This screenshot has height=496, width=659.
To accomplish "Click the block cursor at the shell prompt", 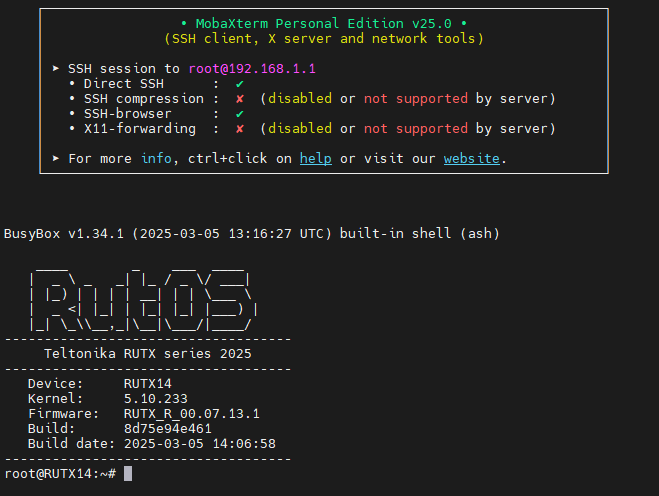I will tap(128, 473).
